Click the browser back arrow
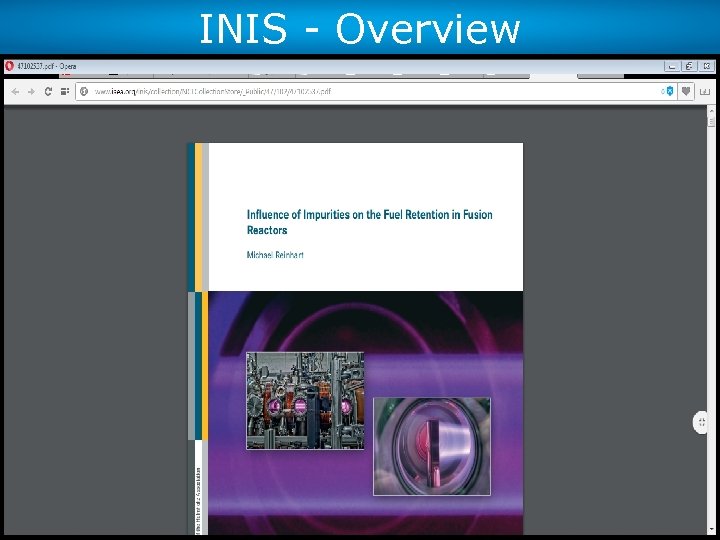 pyautogui.click(x=15, y=91)
